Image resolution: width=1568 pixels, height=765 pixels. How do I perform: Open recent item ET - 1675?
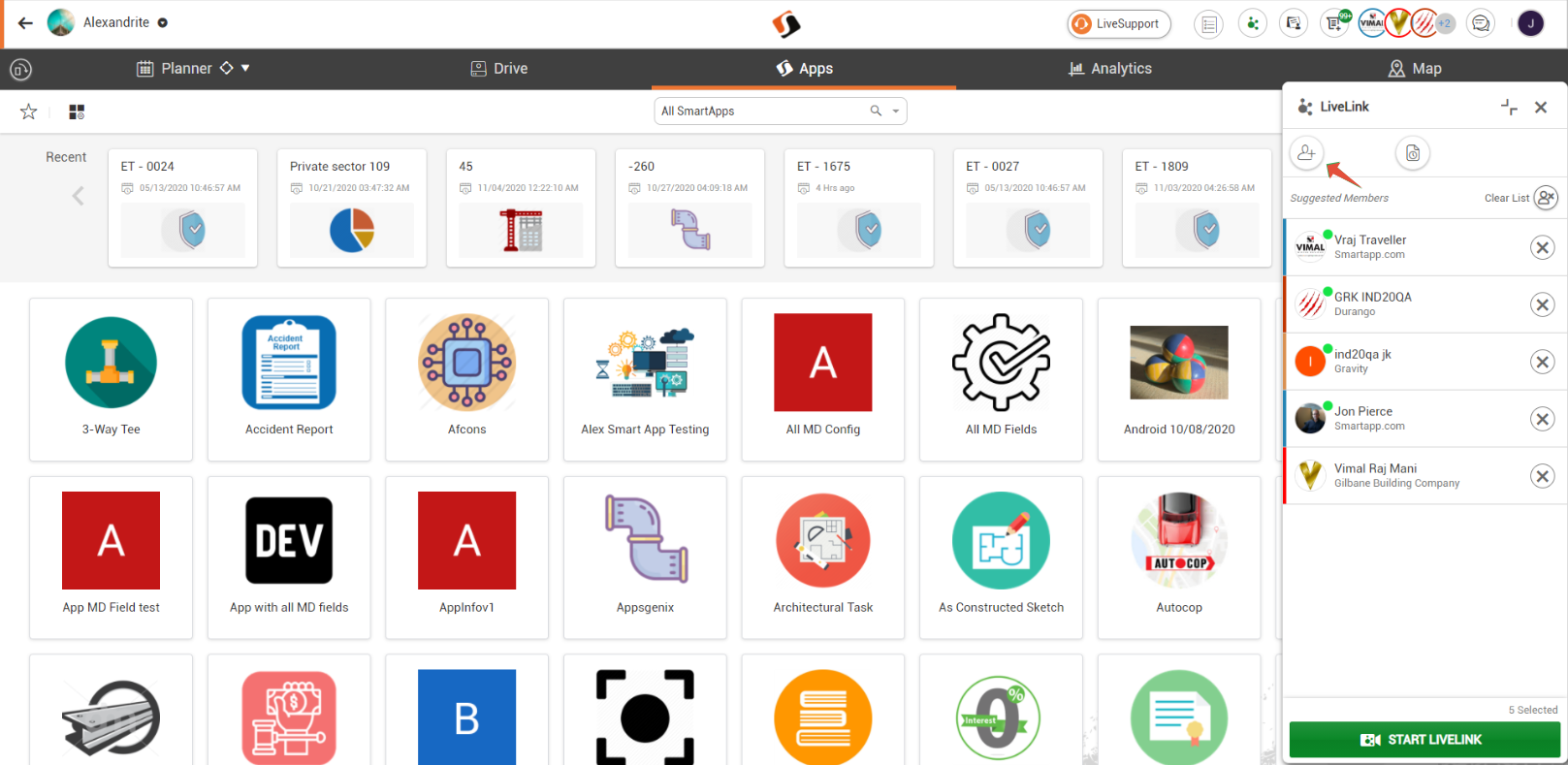click(x=859, y=207)
